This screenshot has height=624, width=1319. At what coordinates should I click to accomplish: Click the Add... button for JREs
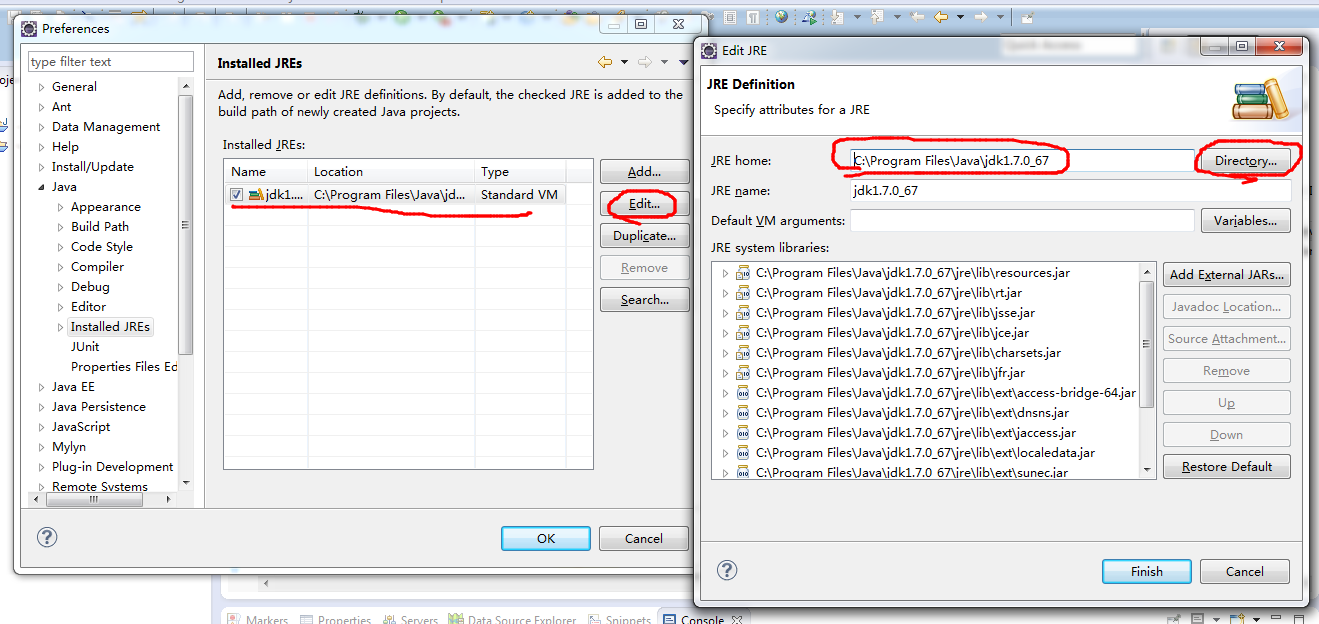645,172
